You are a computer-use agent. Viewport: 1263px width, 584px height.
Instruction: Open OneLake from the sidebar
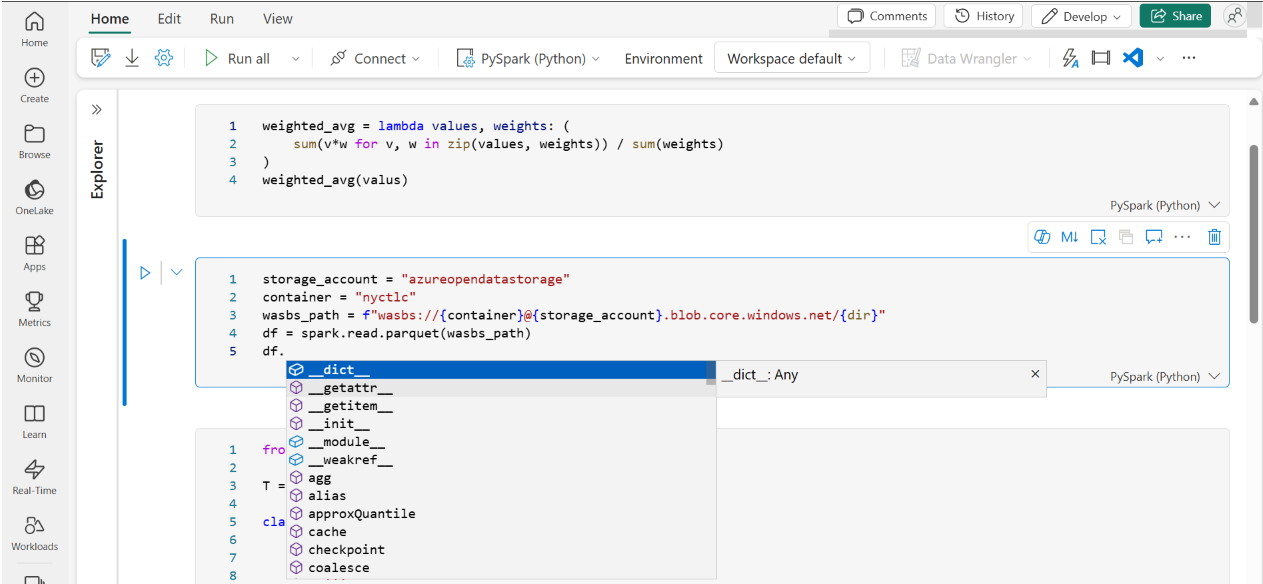click(x=34, y=197)
